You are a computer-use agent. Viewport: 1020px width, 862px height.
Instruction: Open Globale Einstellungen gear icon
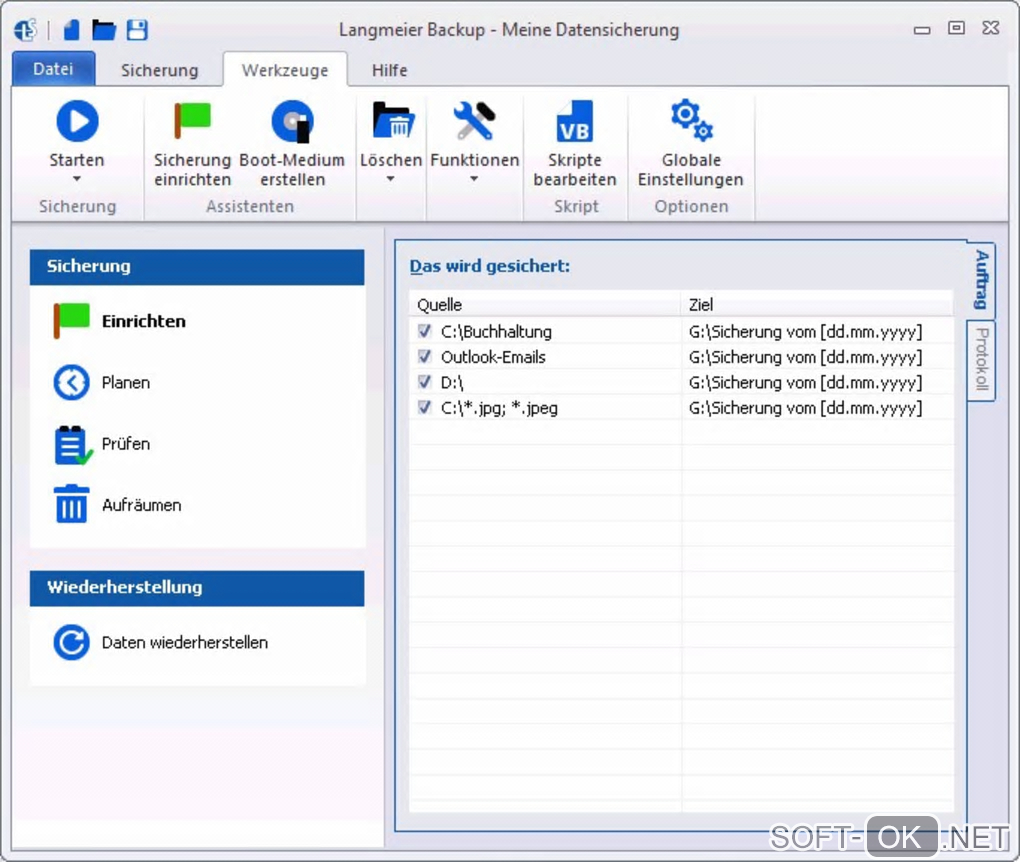[x=690, y=120]
